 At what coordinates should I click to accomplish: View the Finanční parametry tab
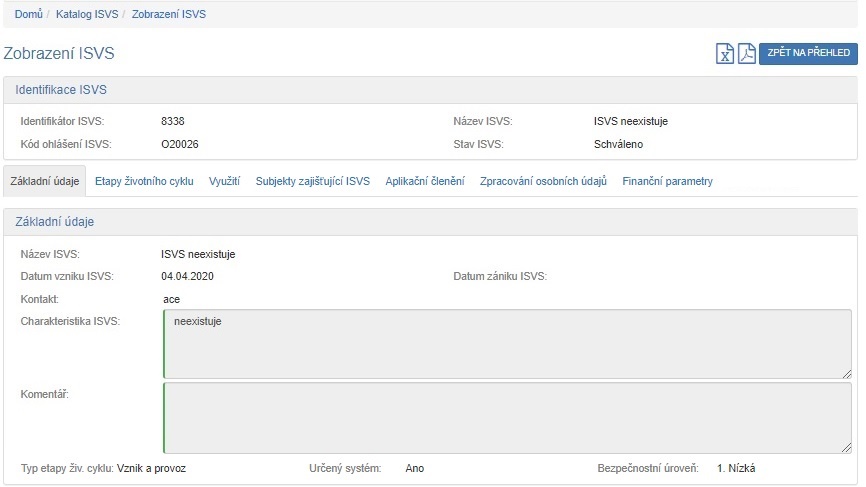(667, 182)
